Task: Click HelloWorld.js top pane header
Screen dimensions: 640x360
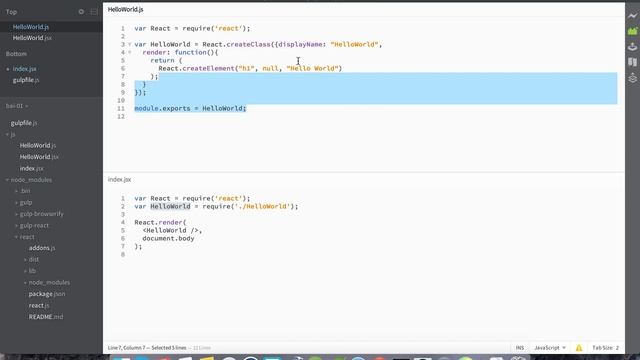Action: click(x=125, y=9)
